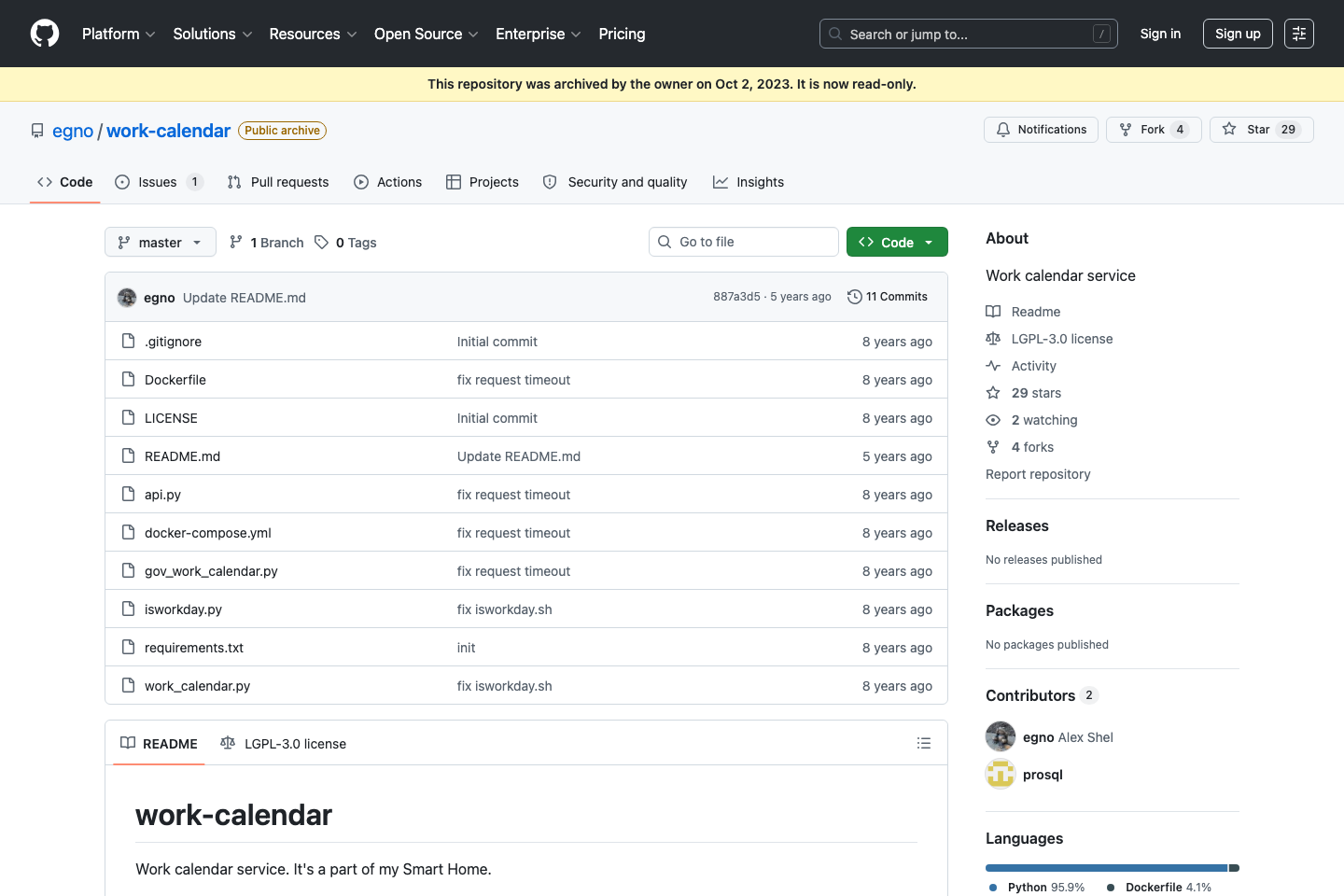Click the star icon on the Star button

click(1230, 129)
